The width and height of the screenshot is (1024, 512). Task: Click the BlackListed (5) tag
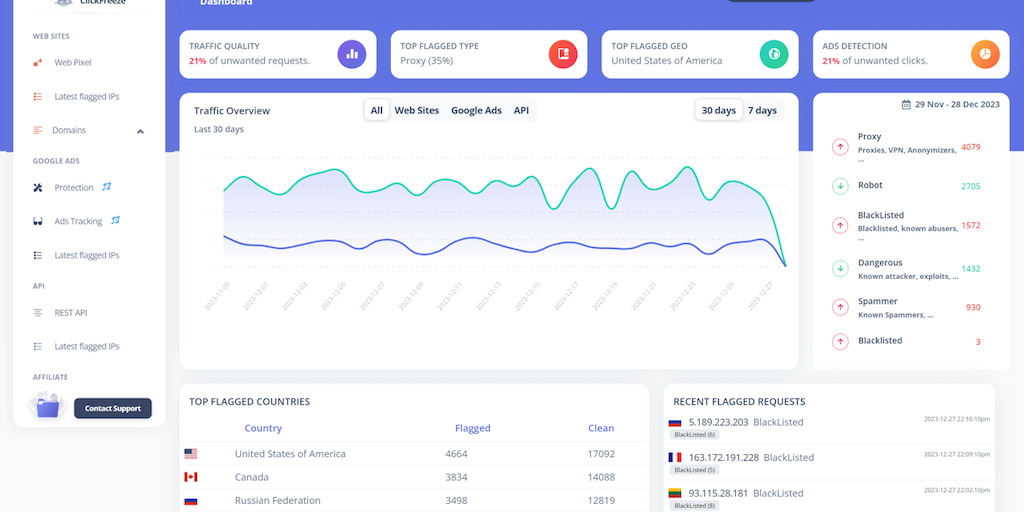pyautogui.click(x=694, y=470)
